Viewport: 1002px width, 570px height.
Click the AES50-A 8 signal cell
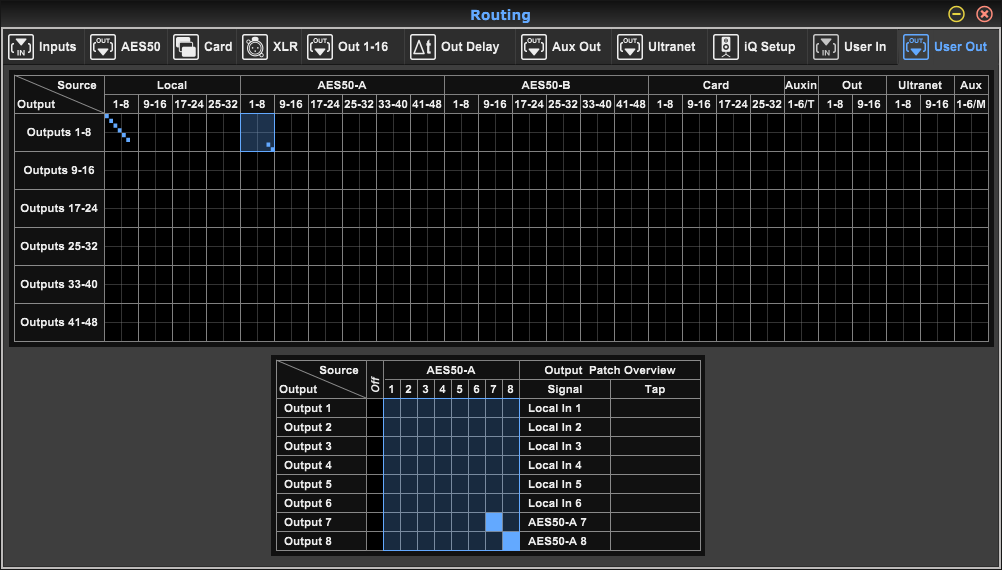point(565,541)
